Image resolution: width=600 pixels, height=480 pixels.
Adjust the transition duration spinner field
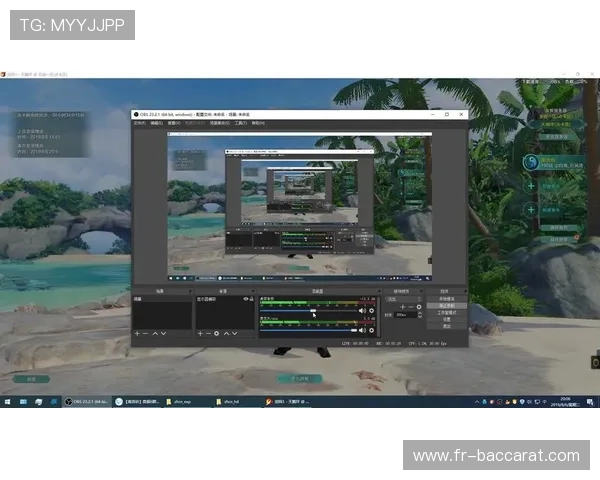pos(406,314)
